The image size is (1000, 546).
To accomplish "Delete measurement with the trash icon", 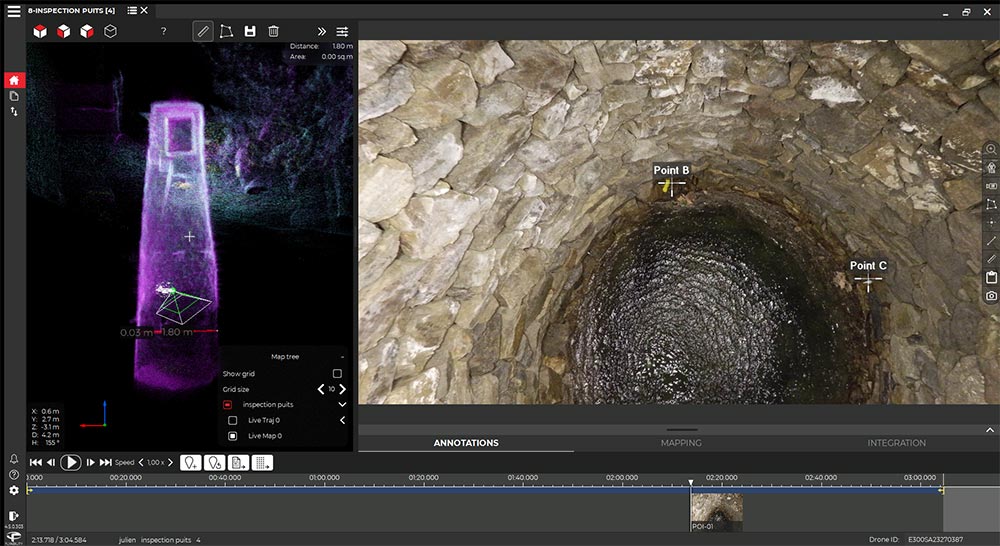I will (273, 31).
